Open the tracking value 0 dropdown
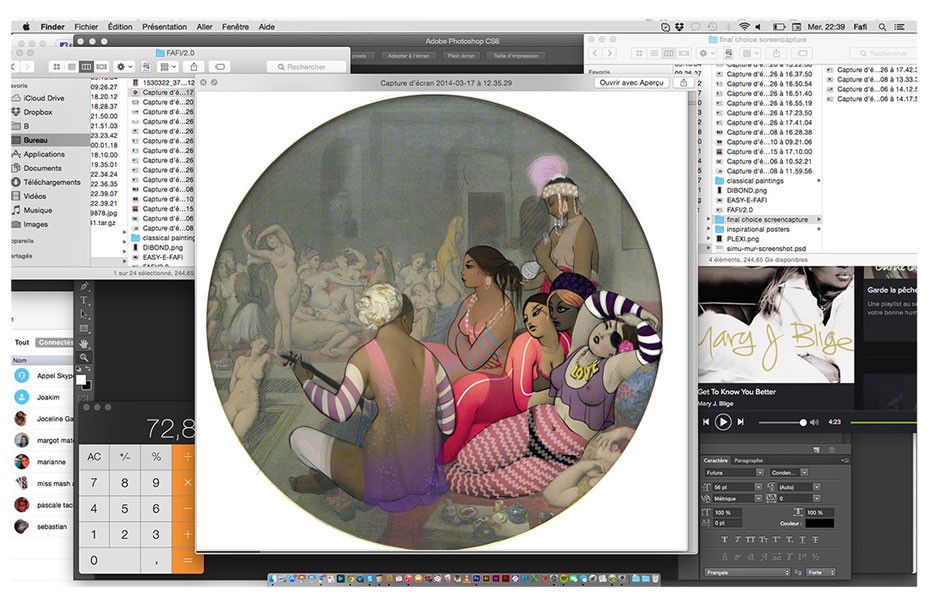 pyautogui.click(x=817, y=499)
